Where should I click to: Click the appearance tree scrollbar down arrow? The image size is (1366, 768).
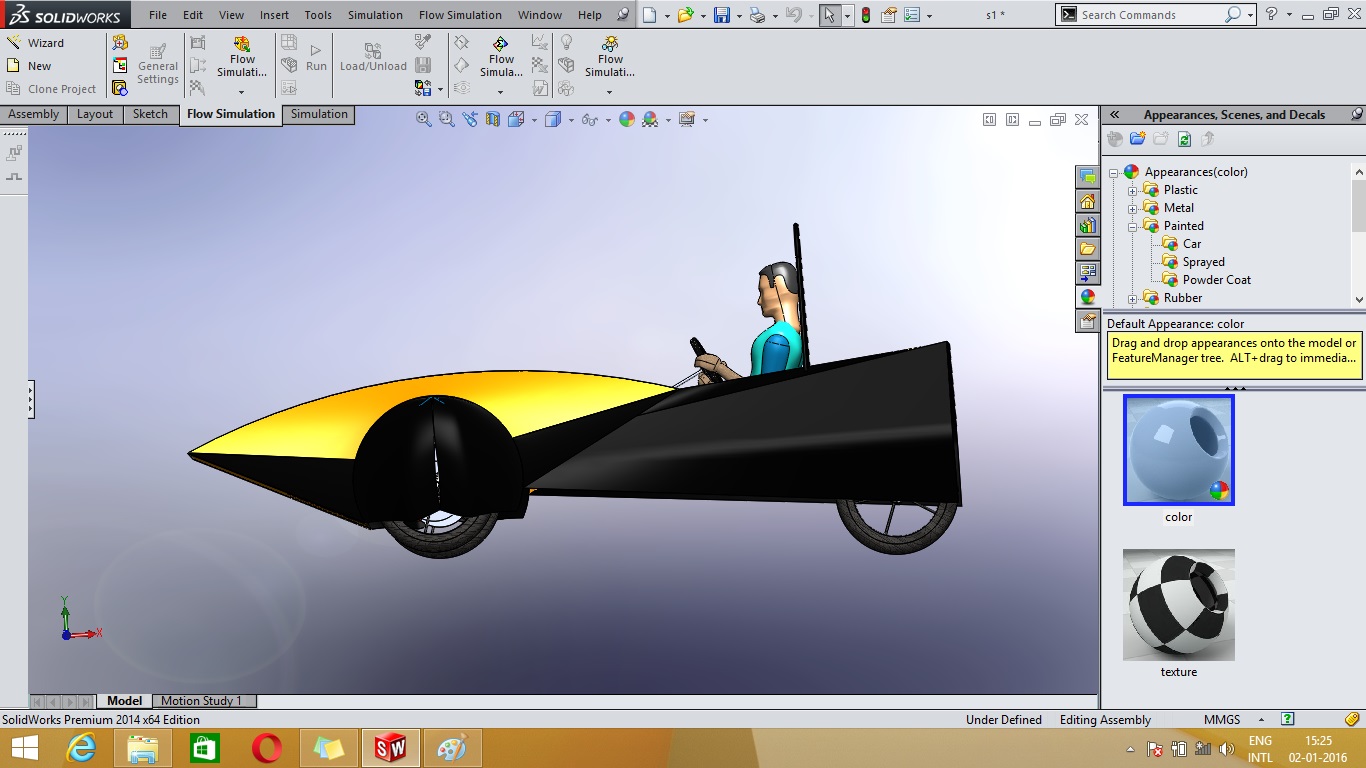point(1359,299)
